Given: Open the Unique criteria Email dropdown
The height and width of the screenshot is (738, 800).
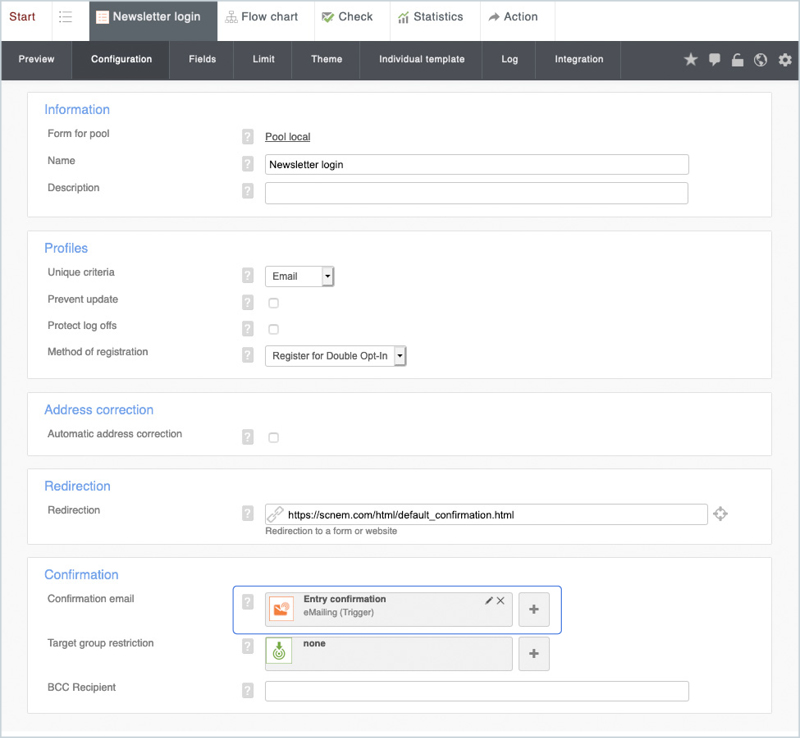Looking at the screenshot, I should (x=299, y=276).
